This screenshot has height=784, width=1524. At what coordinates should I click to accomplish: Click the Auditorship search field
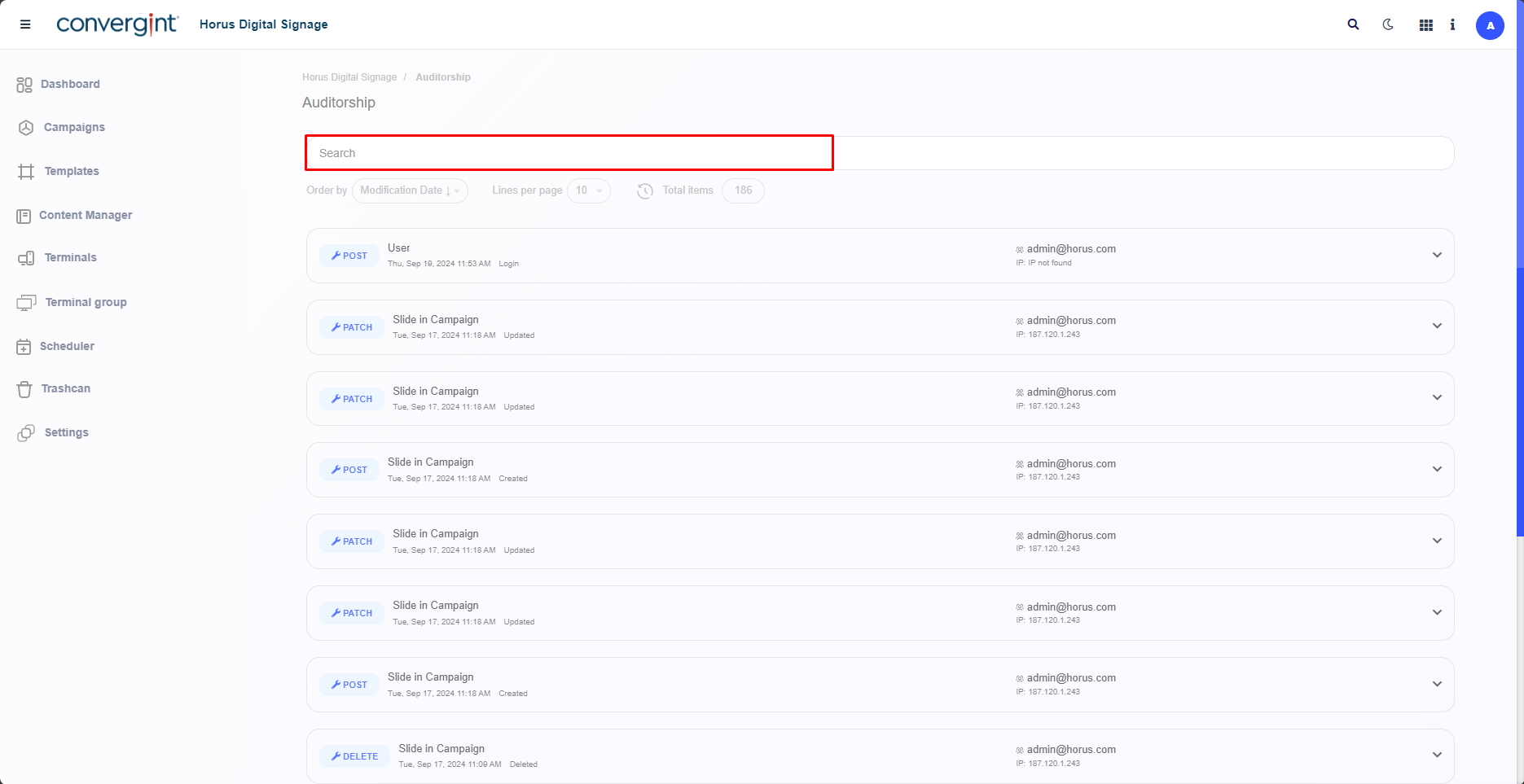569,153
